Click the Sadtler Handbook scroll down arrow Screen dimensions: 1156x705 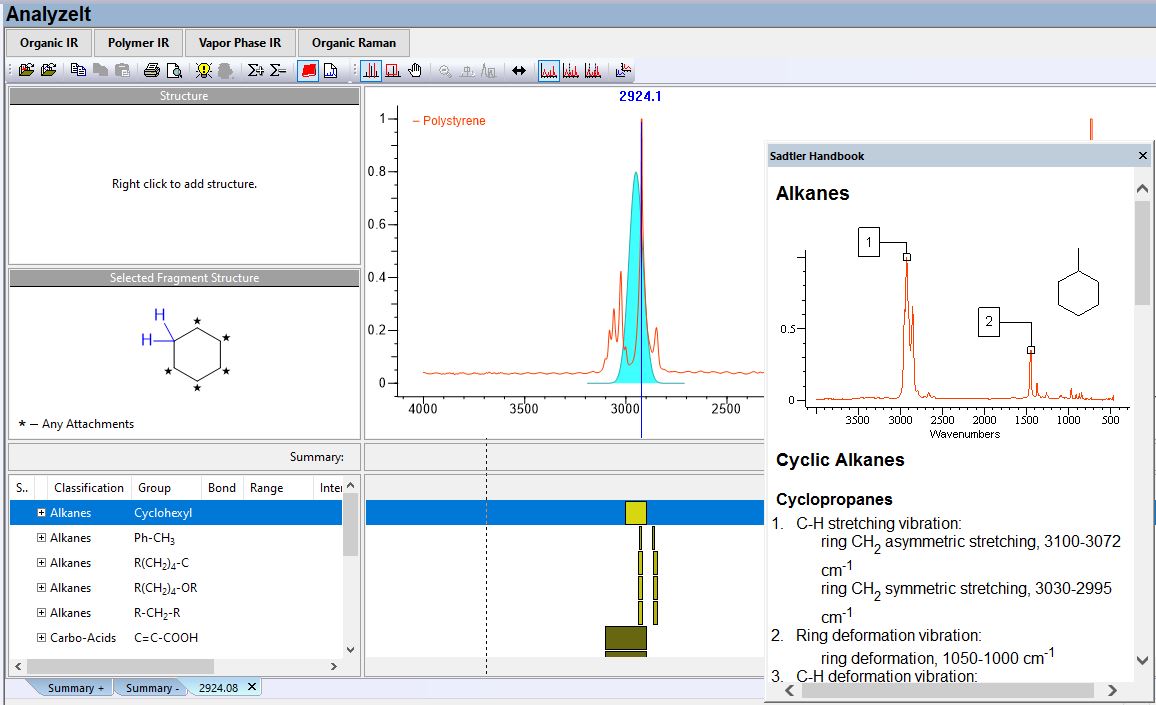click(1143, 660)
